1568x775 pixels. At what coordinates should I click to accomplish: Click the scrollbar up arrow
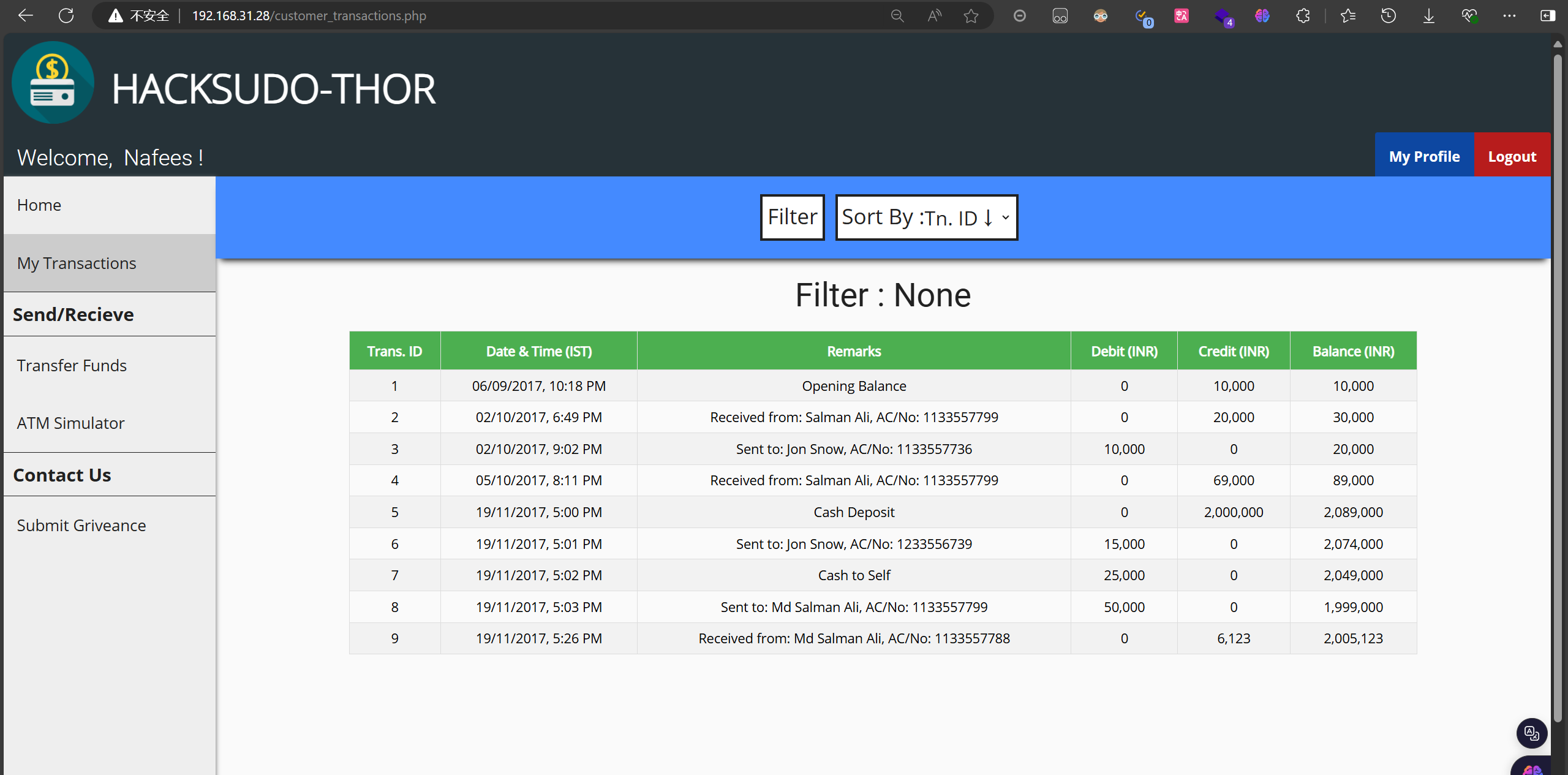pos(1558,44)
